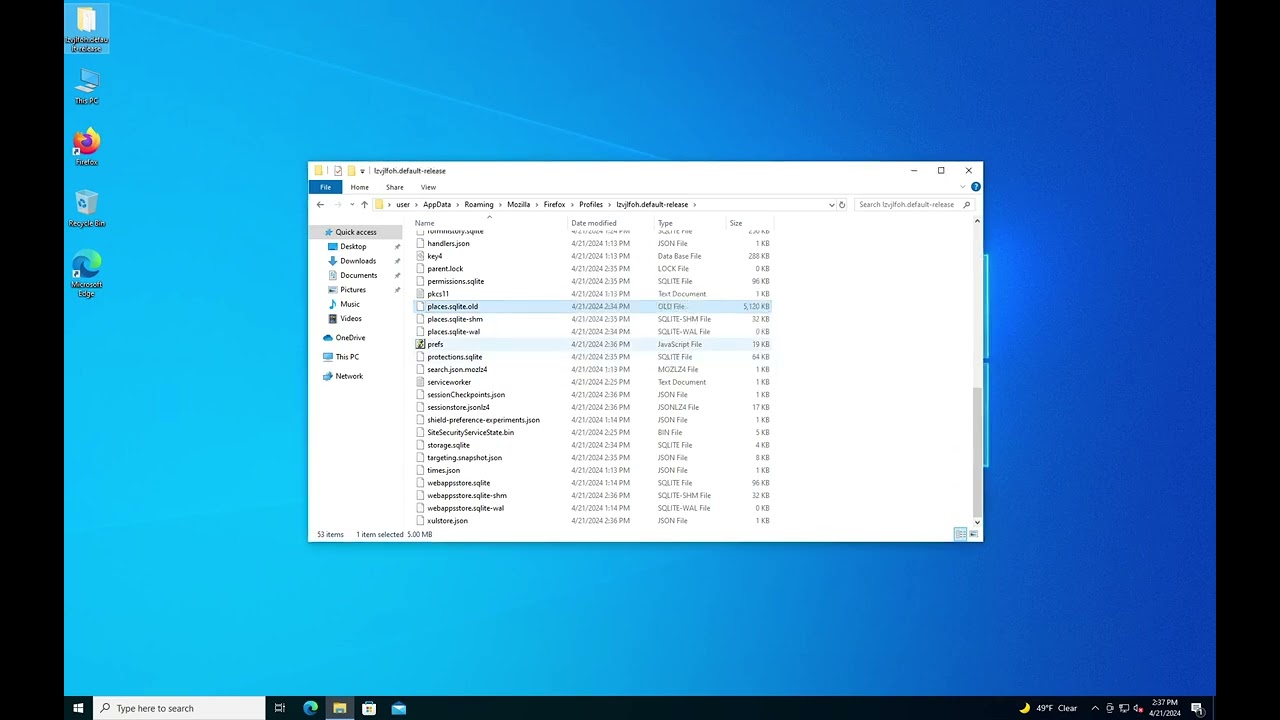The width and height of the screenshot is (1280, 720).
Task: Navigate to AppData in the address bar
Action: pyautogui.click(x=437, y=204)
